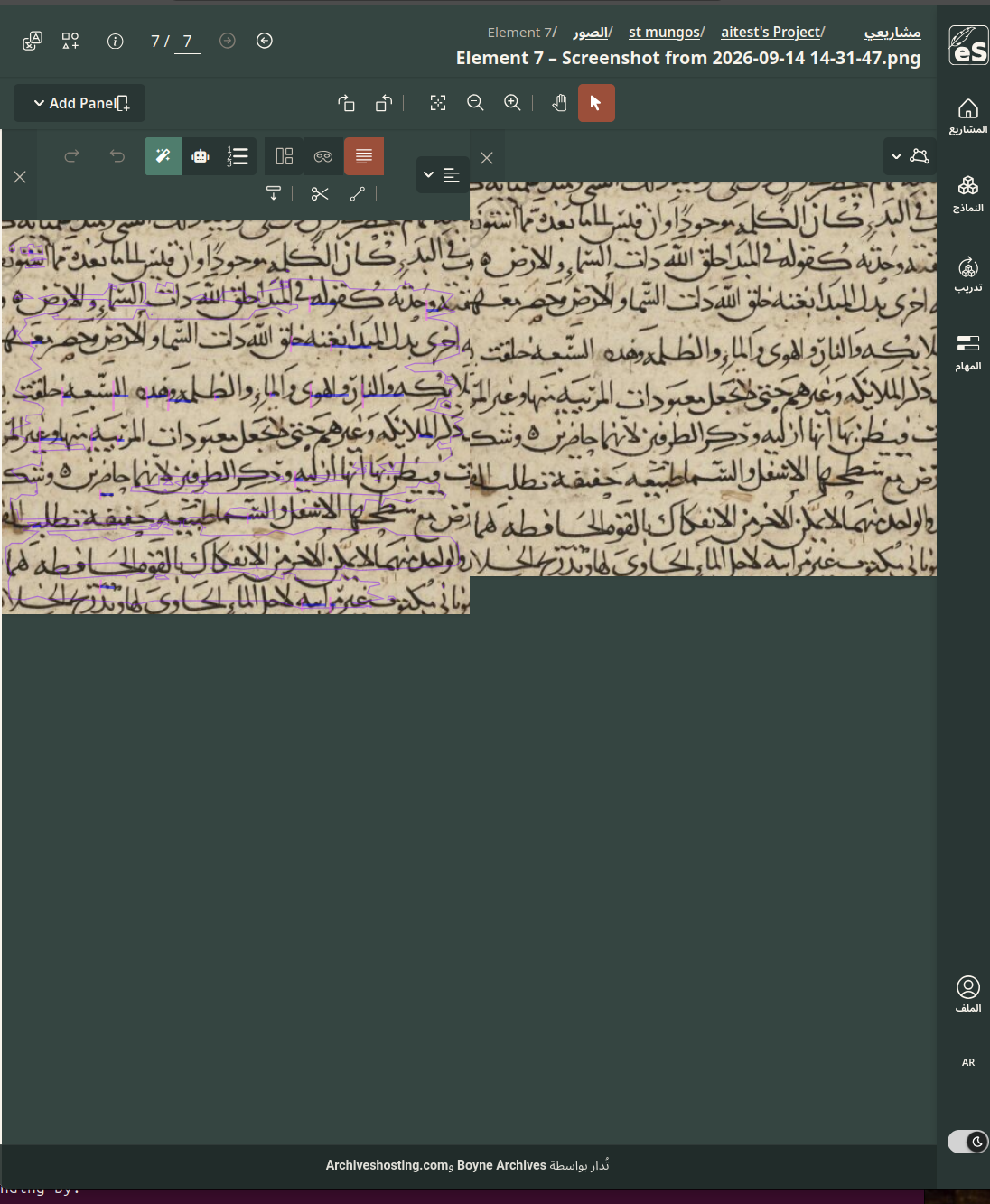Click the eScriptorium logo

tap(968, 45)
